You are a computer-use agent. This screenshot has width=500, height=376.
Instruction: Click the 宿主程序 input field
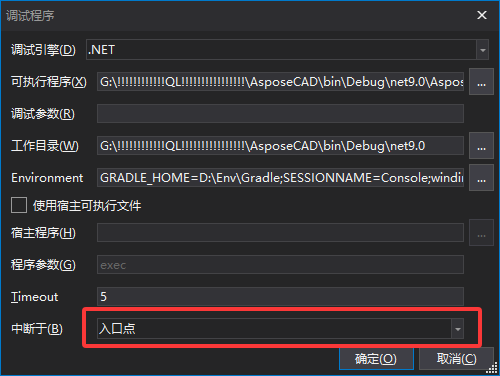(280, 233)
